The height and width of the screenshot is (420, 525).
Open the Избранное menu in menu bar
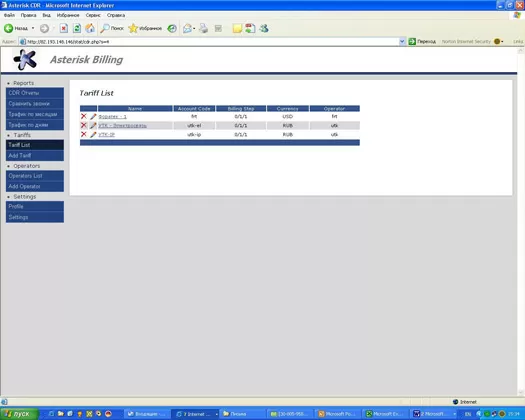point(68,15)
